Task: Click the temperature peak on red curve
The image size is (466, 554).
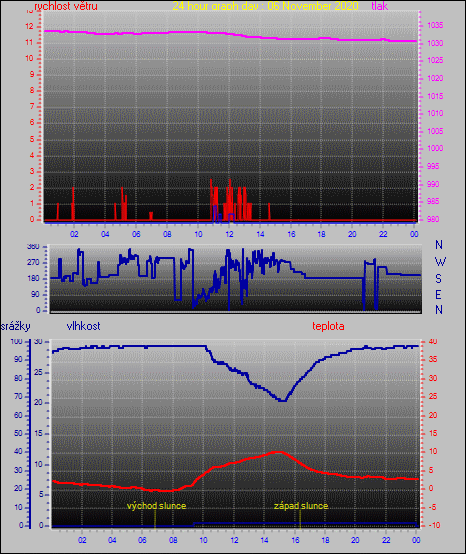Action: tap(278, 452)
